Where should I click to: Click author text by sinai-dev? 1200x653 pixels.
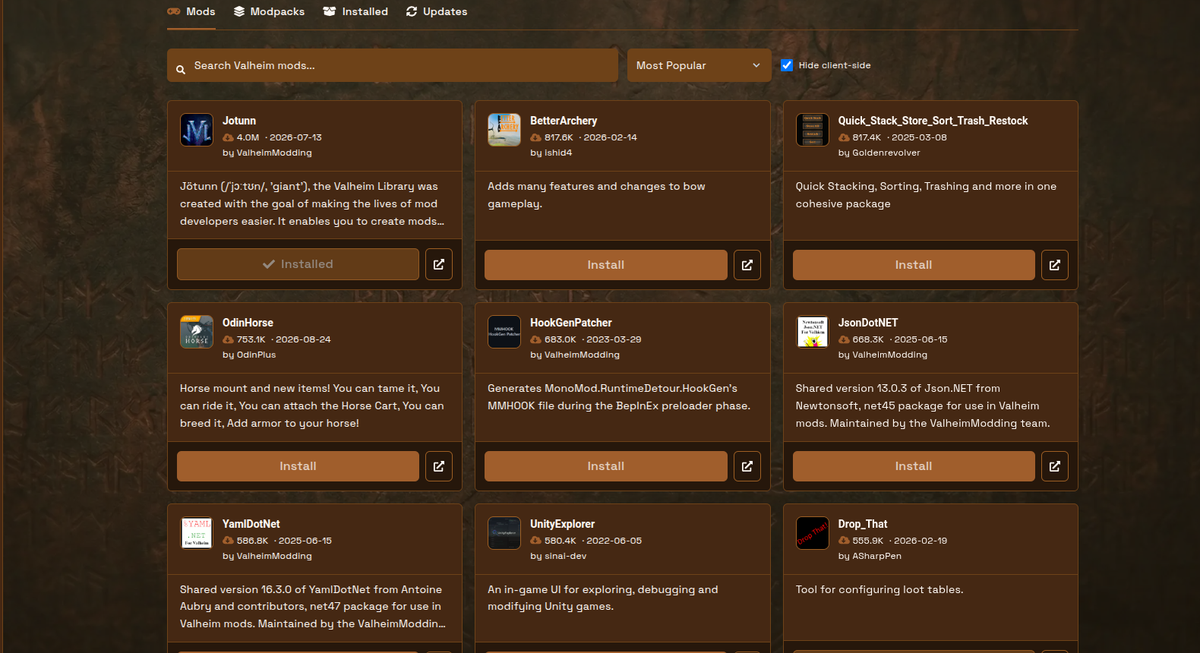[x=560, y=556]
